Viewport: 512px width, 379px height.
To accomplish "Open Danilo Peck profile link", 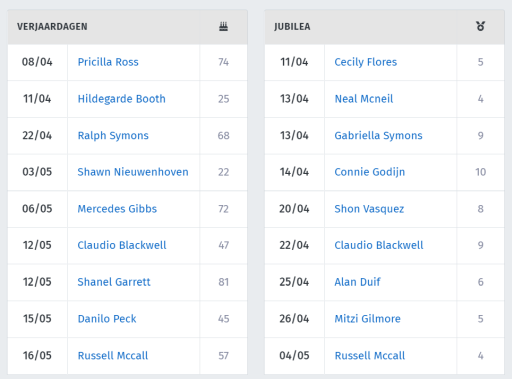I will point(107,319).
